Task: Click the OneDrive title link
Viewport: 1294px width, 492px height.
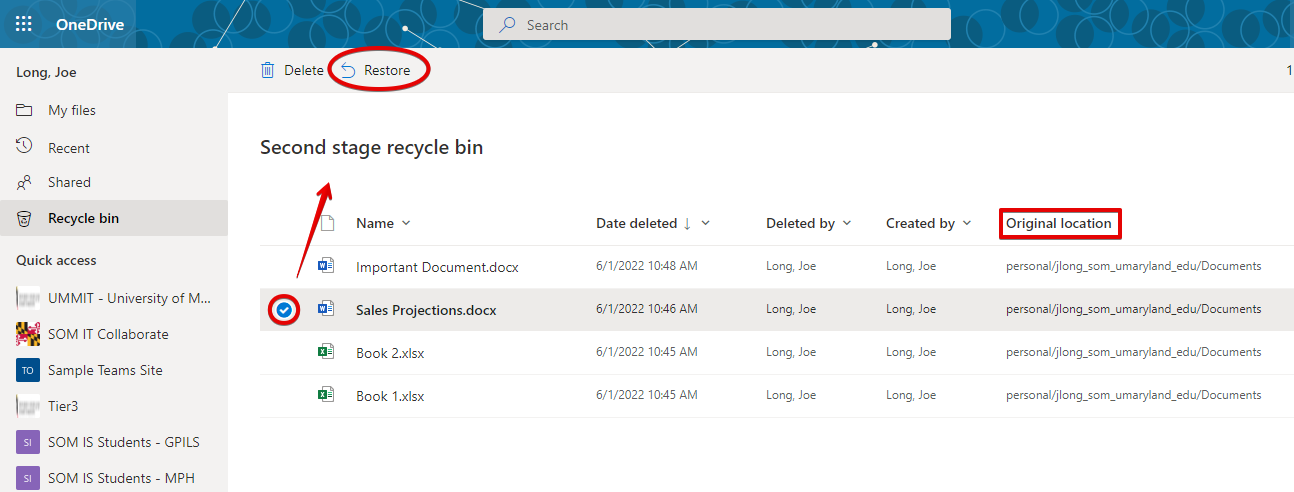Action: tap(90, 24)
